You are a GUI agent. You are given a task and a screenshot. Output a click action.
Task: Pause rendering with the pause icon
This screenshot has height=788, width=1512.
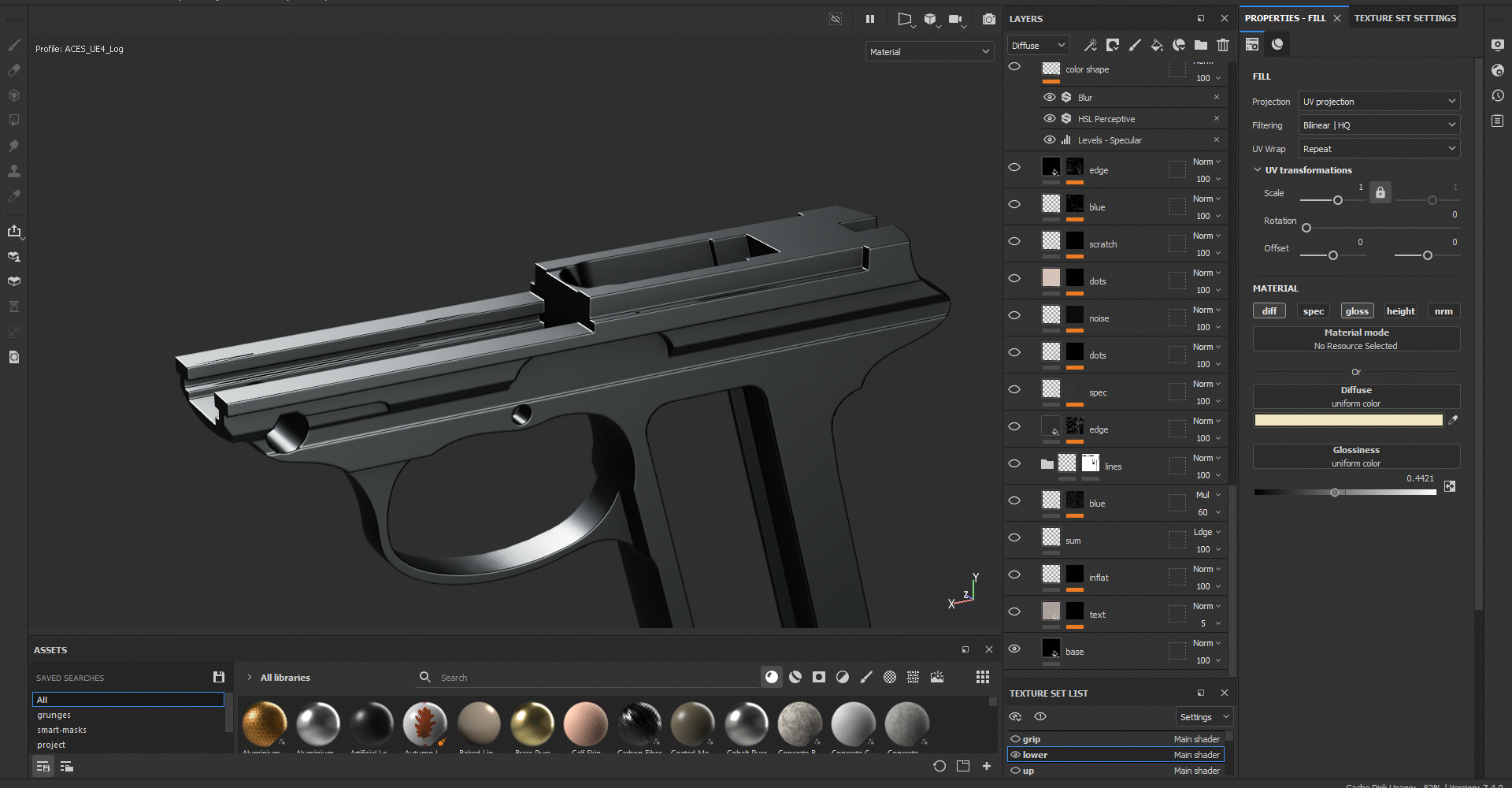pos(870,19)
